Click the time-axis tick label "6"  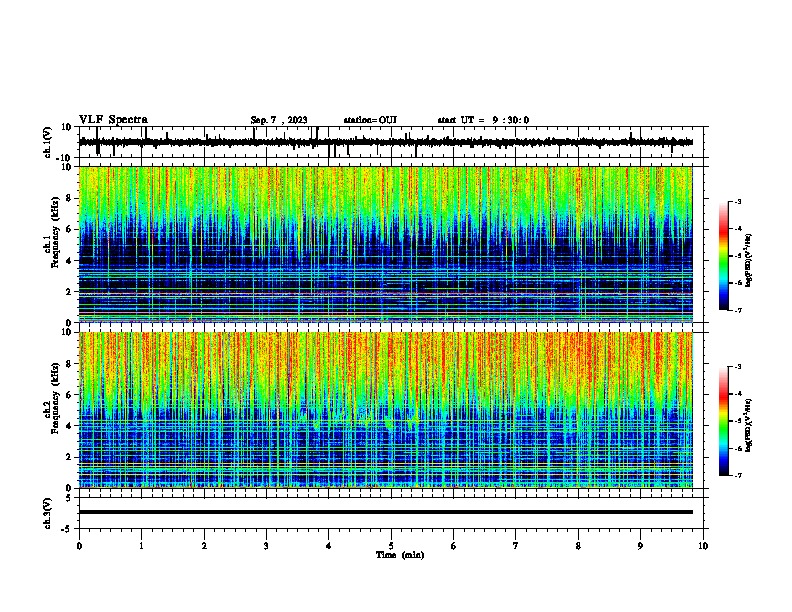point(454,546)
